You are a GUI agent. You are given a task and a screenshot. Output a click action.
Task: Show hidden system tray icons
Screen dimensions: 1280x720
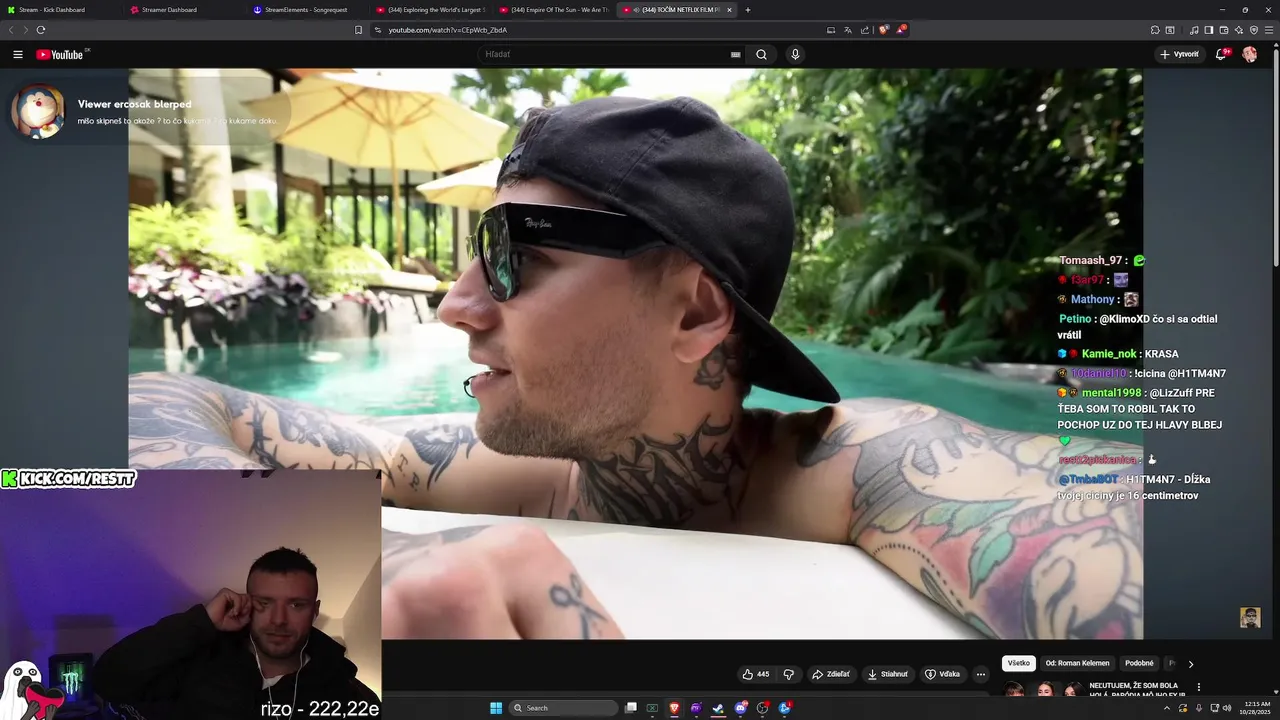1166,708
